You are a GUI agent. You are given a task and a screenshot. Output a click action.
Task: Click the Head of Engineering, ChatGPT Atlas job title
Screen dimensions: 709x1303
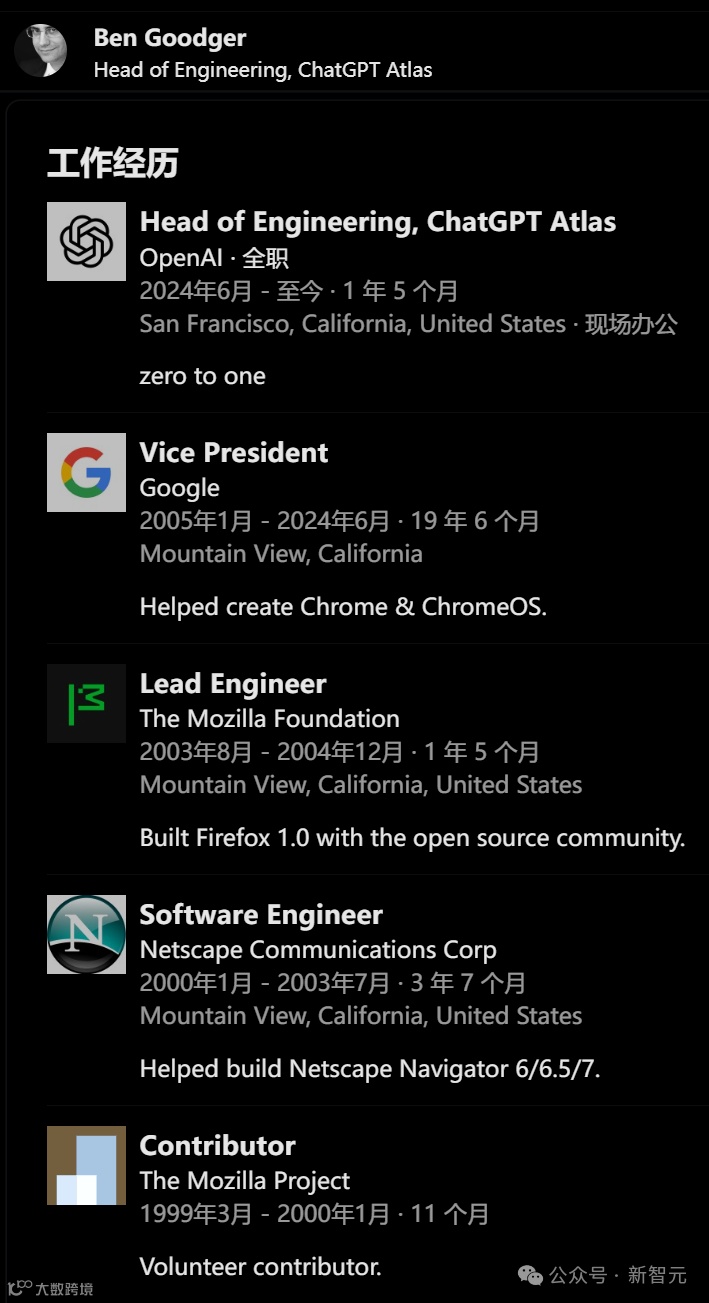377,222
